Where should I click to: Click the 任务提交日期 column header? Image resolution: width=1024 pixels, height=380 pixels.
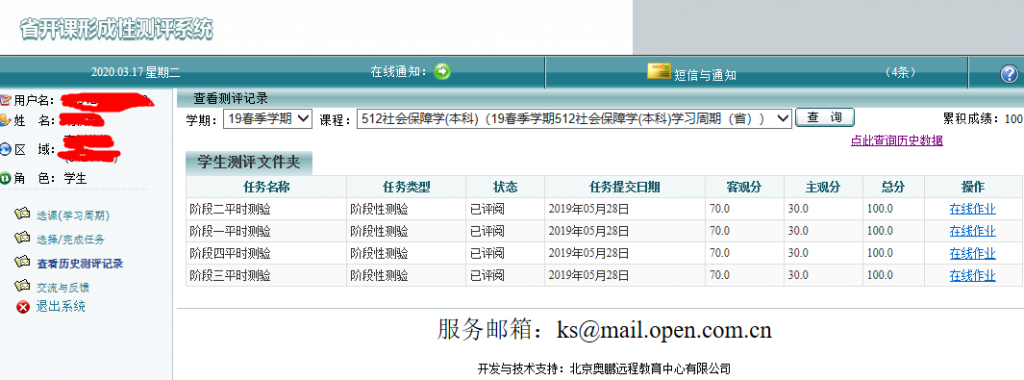pyautogui.click(x=625, y=187)
